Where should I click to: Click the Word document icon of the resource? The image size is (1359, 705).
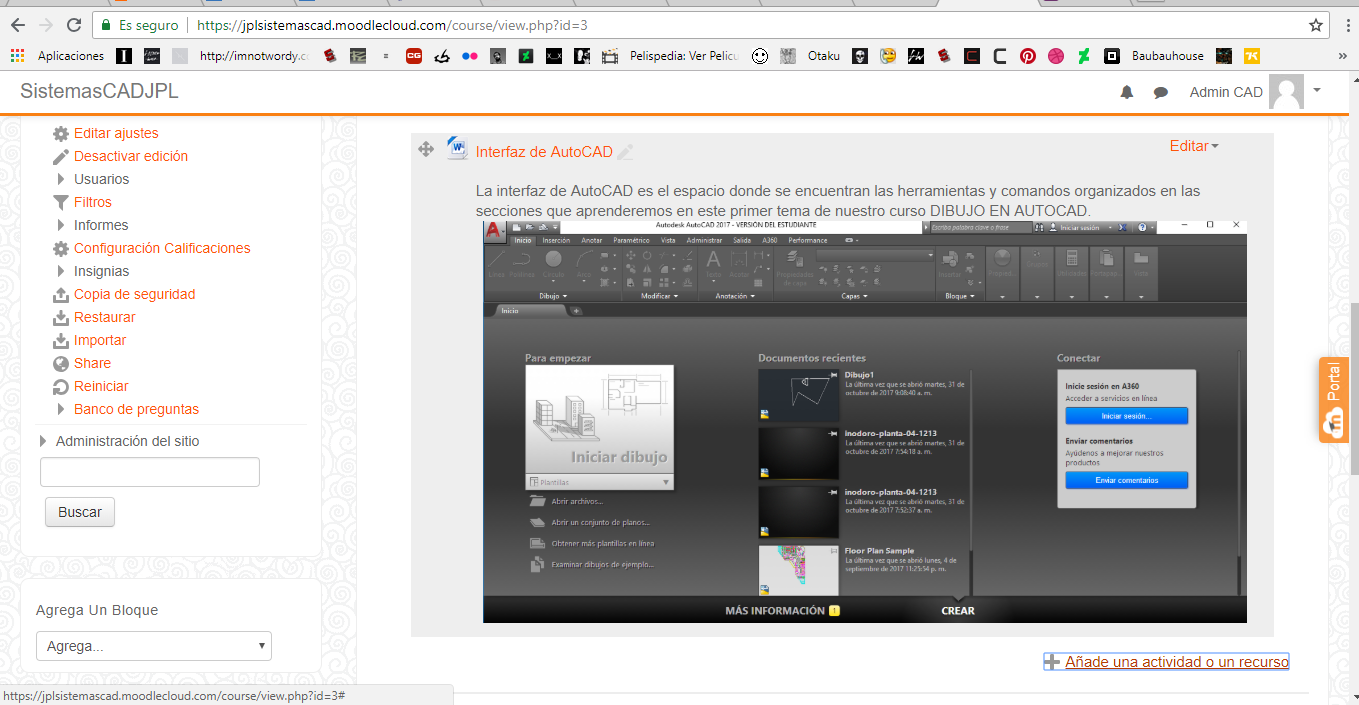(x=457, y=149)
